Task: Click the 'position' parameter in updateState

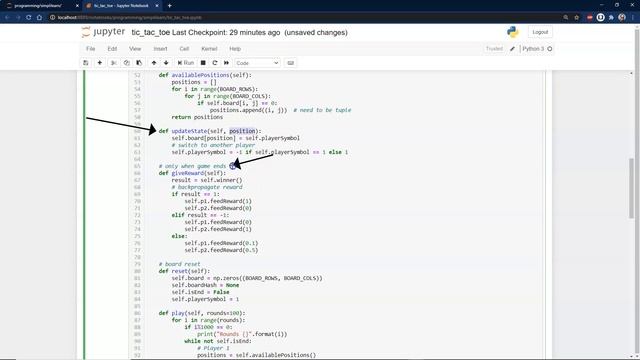Action: (242, 131)
